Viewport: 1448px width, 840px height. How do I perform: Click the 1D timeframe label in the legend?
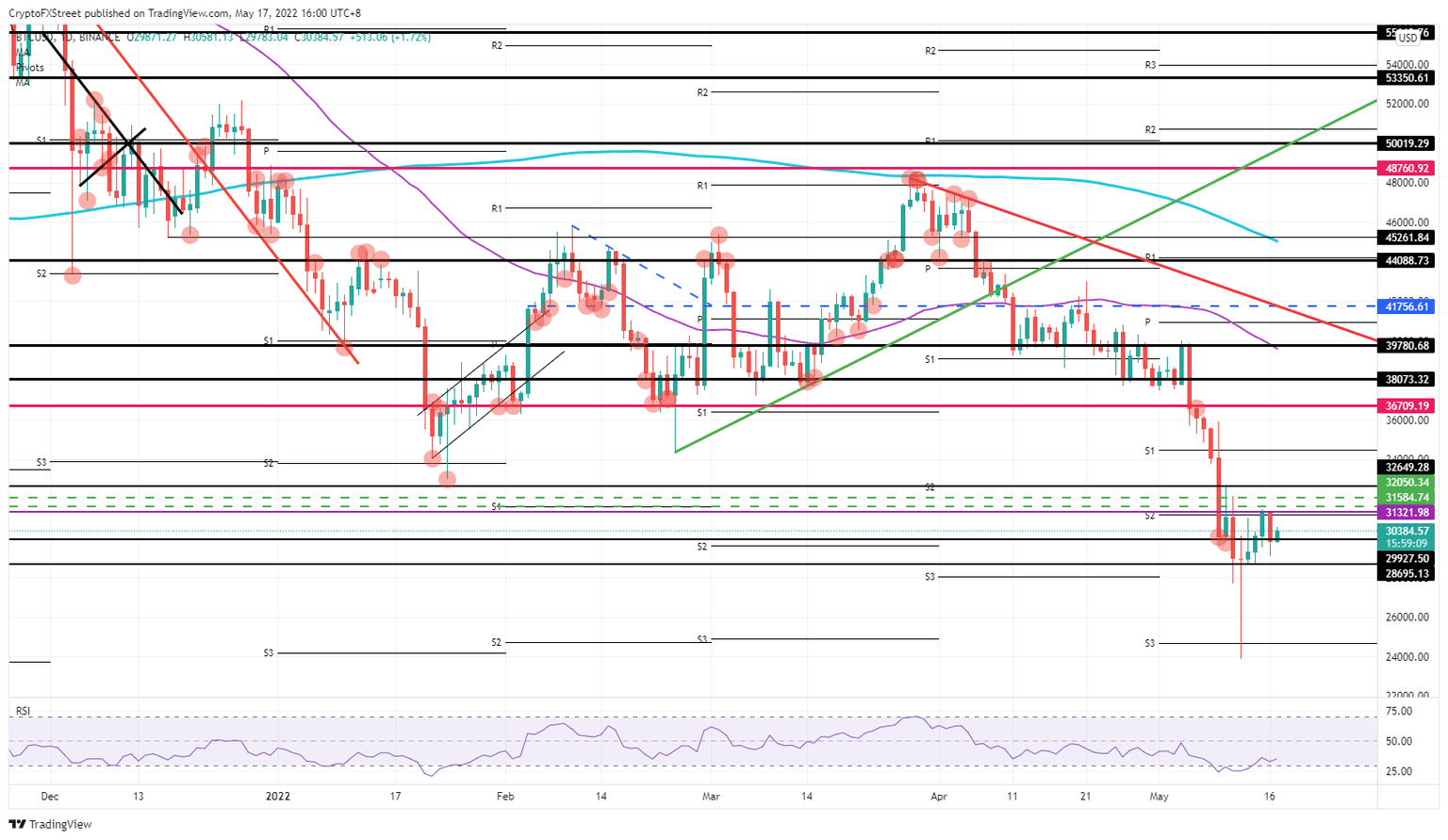[x=70, y=39]
